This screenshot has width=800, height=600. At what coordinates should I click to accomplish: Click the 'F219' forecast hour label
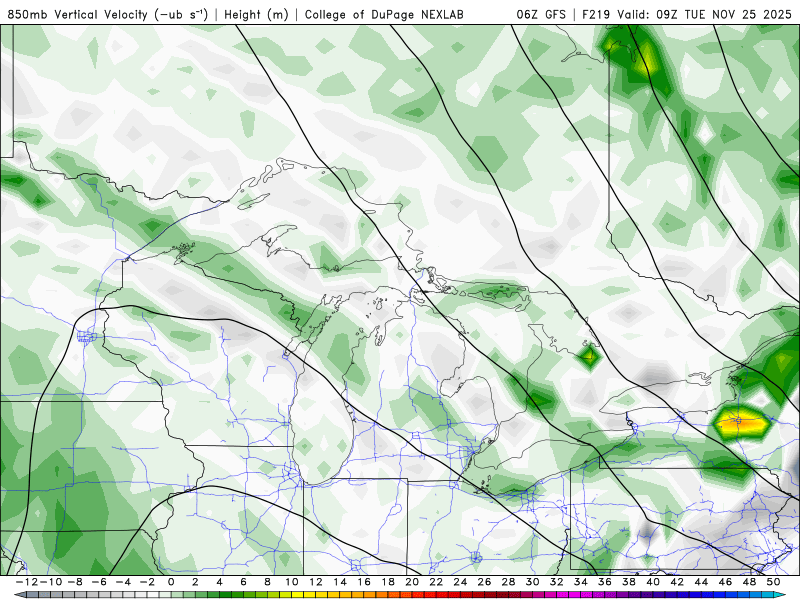[597, 14]
